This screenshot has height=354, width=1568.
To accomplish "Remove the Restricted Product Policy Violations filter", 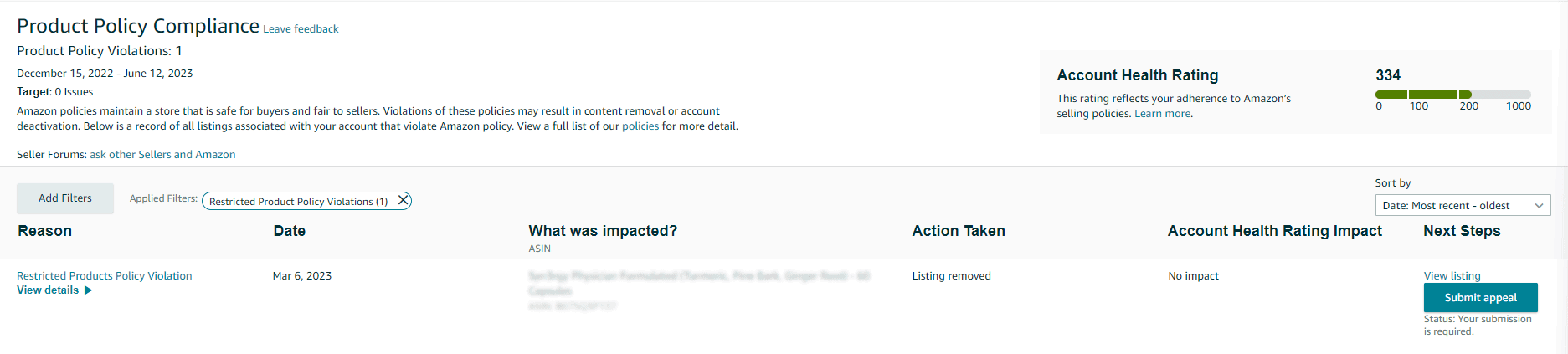I will 403,201.
